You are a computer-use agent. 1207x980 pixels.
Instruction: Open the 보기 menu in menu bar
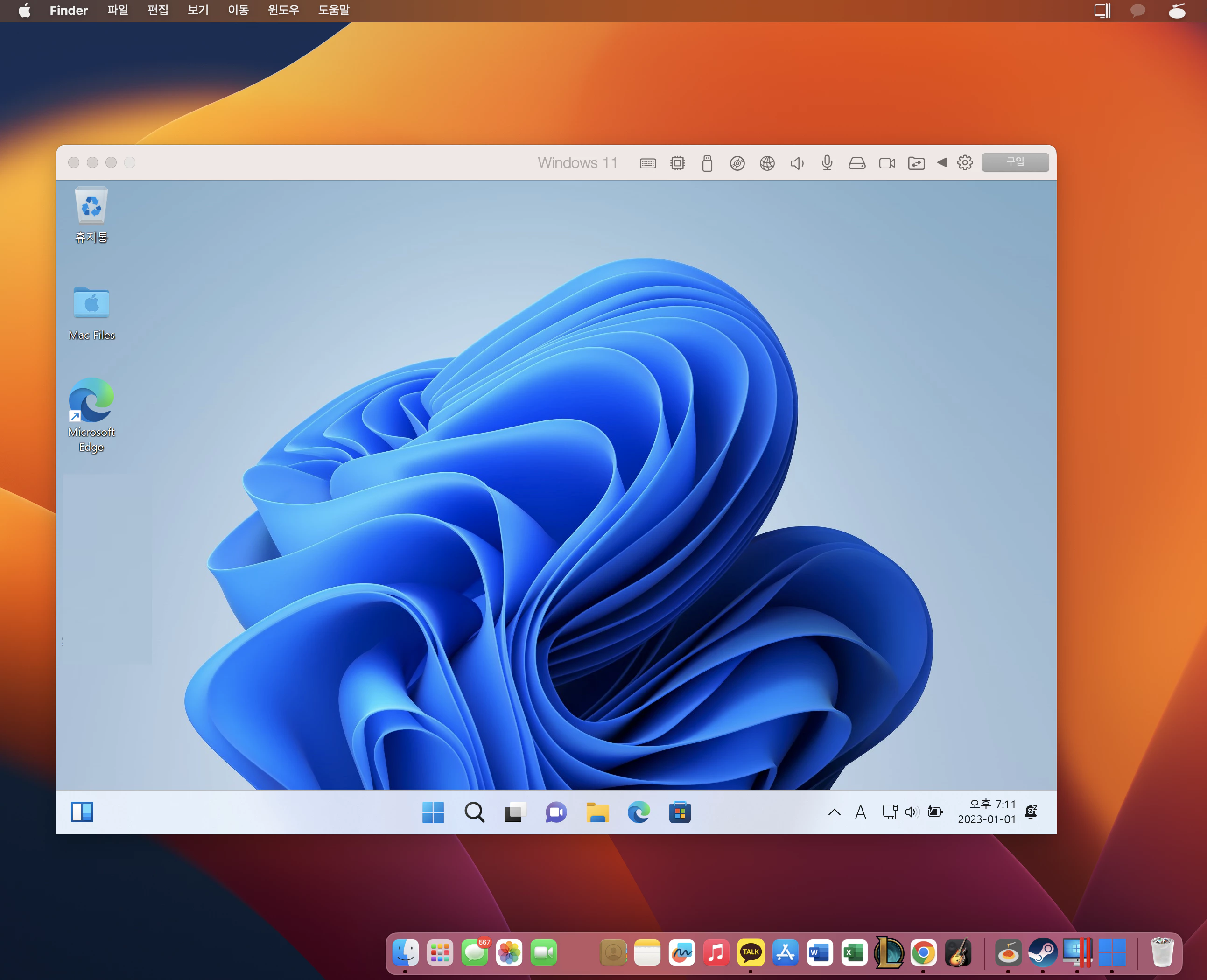pos(197,10)
